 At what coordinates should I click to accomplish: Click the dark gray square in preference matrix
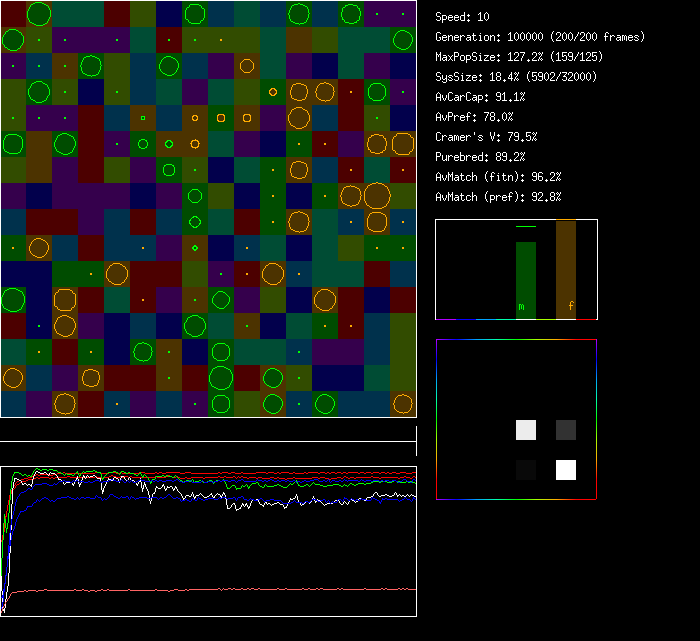pyautogui.click(x=566, y=430)
